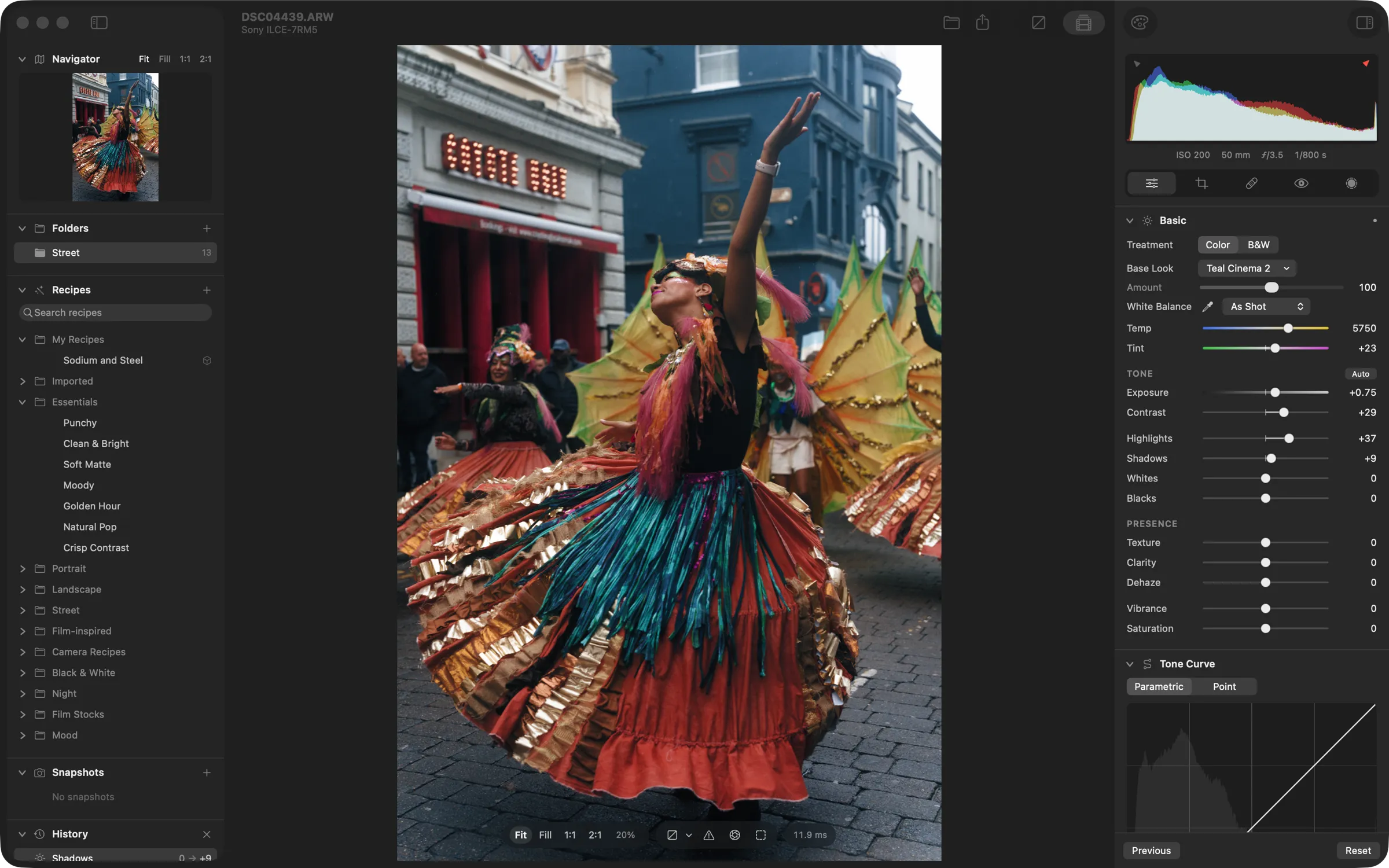Switch Treatment to B&W
Viewport: 1389px width, 868px height.
(1258, 245)
